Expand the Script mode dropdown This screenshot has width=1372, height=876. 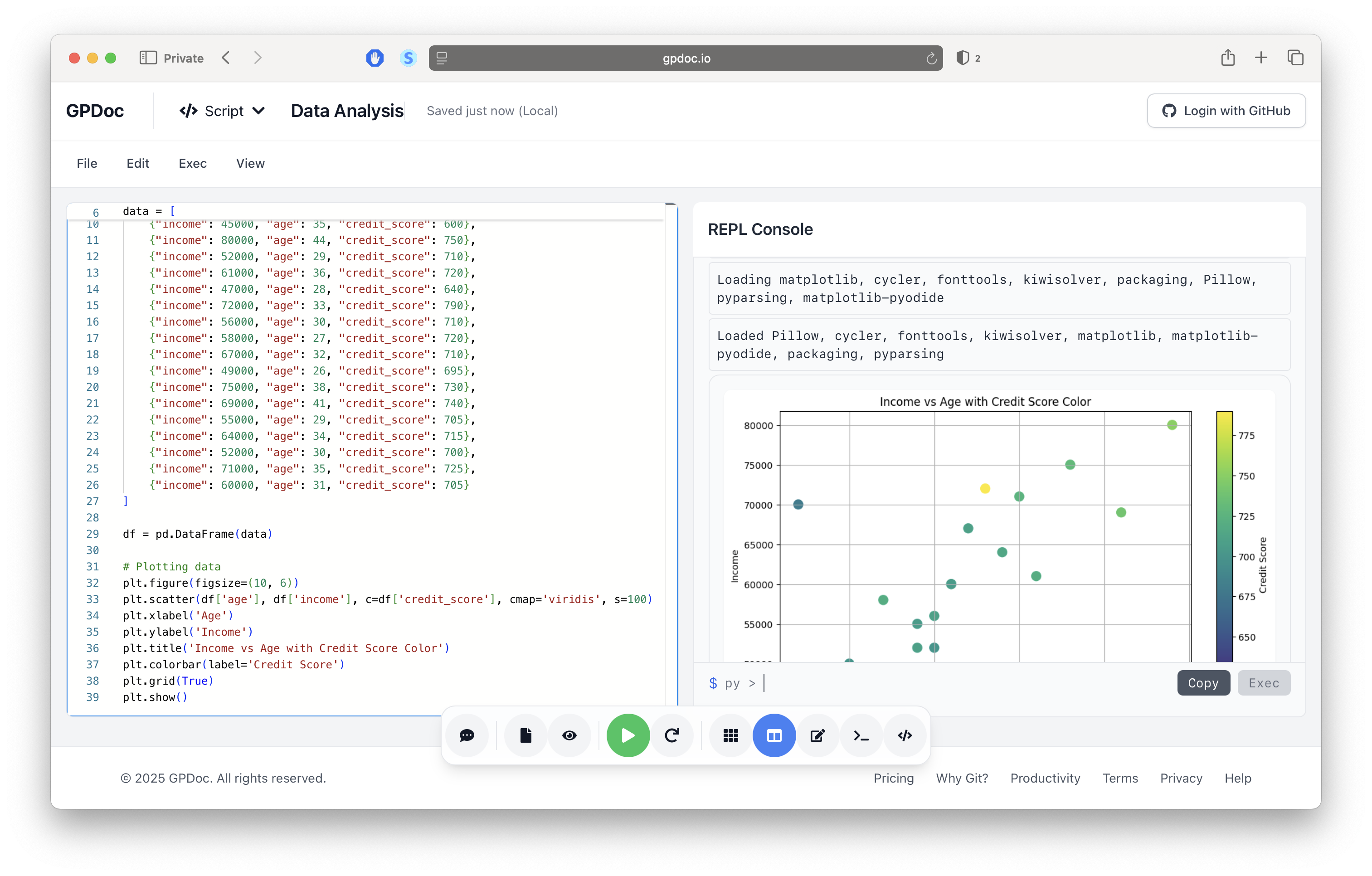coord(222,111)
